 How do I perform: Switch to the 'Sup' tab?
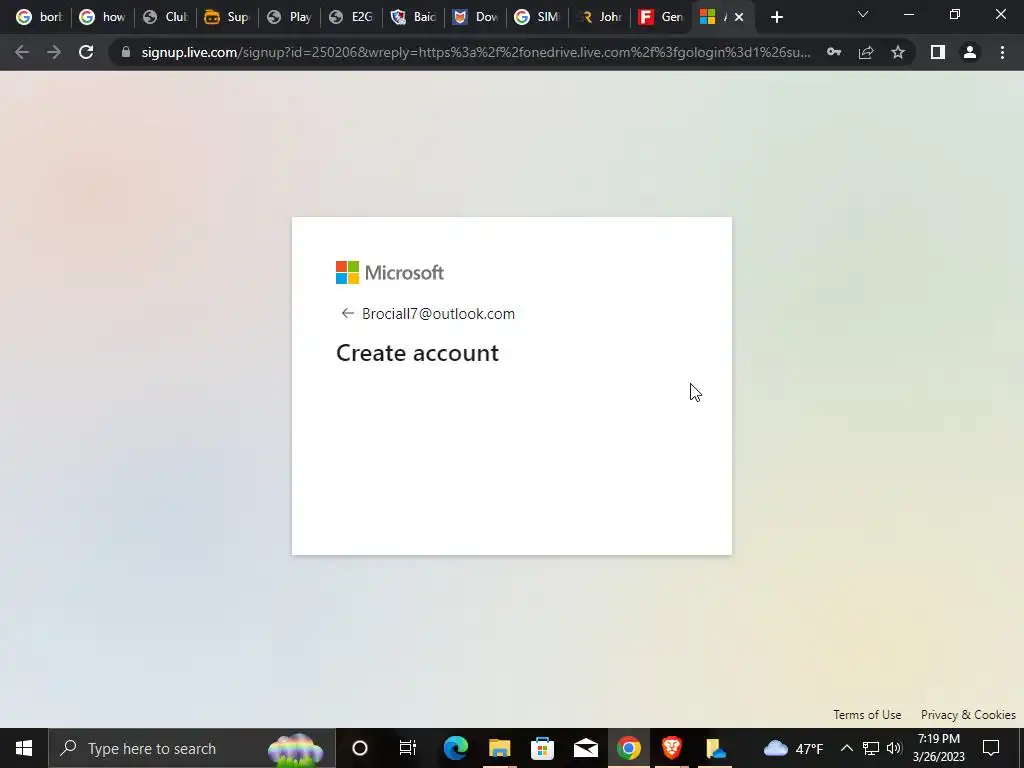pyautogui.click(x=227, y=17)
